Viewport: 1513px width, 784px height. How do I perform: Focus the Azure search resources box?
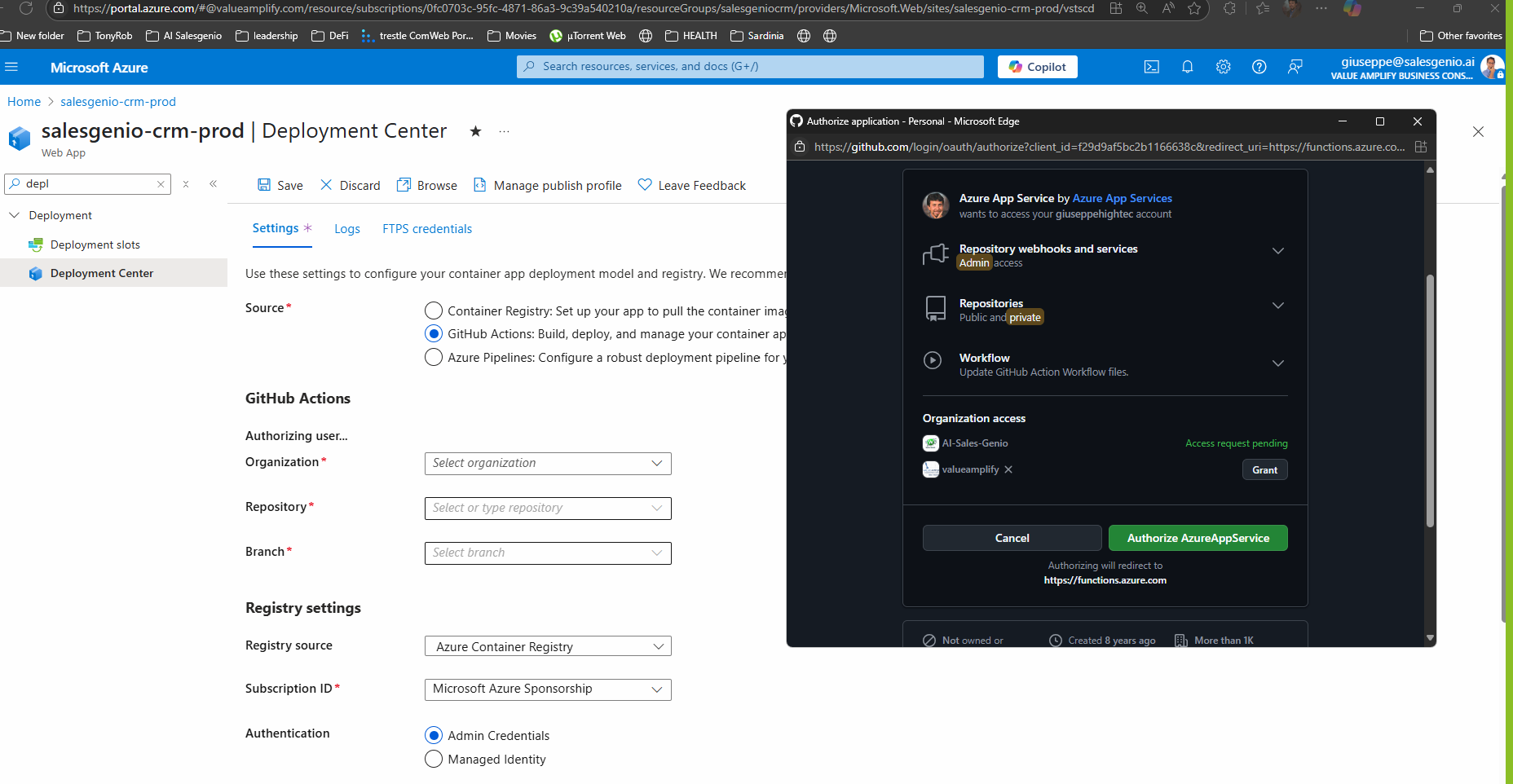pos(750,67)
